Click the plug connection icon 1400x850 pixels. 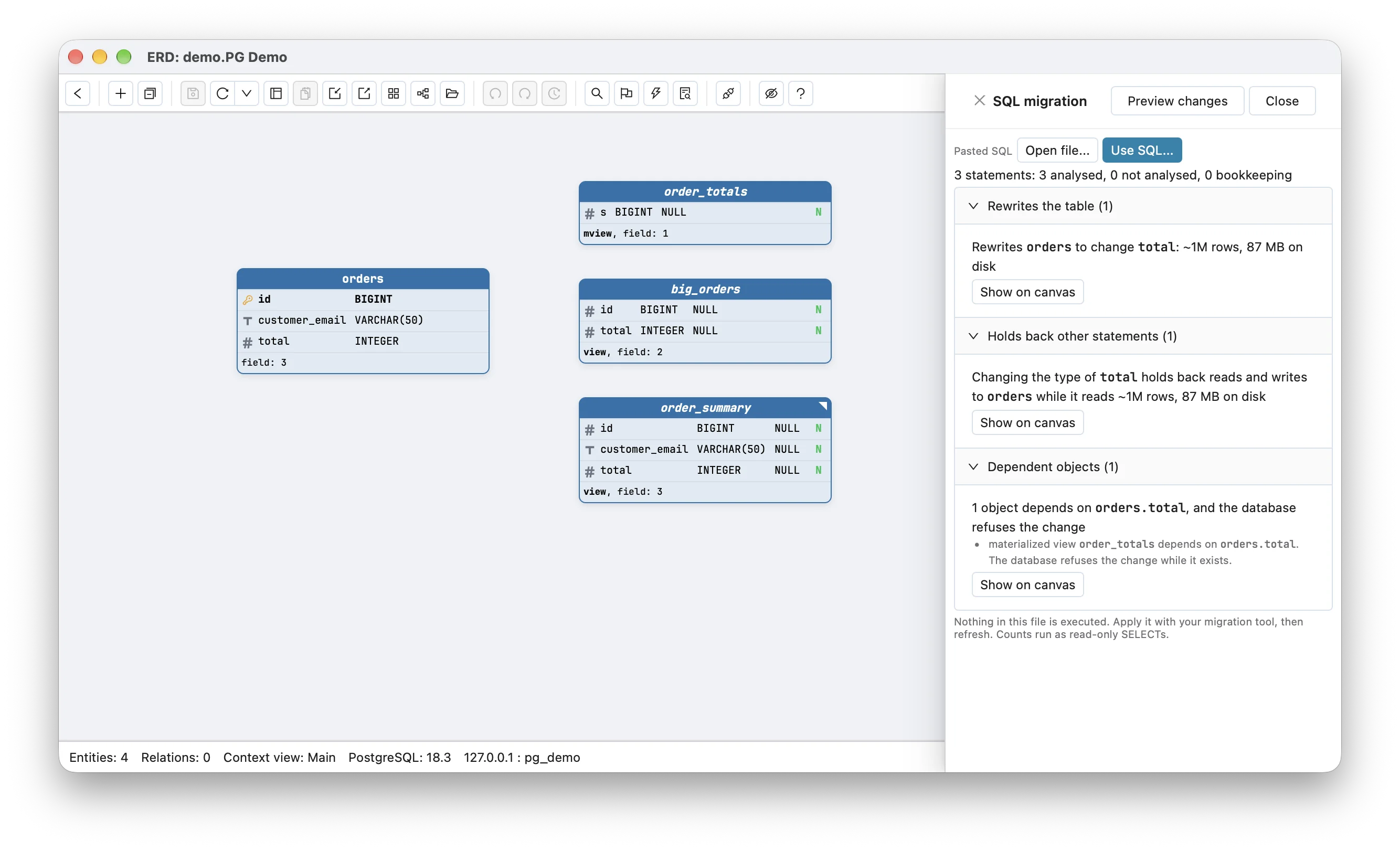[x=728, y=93]
